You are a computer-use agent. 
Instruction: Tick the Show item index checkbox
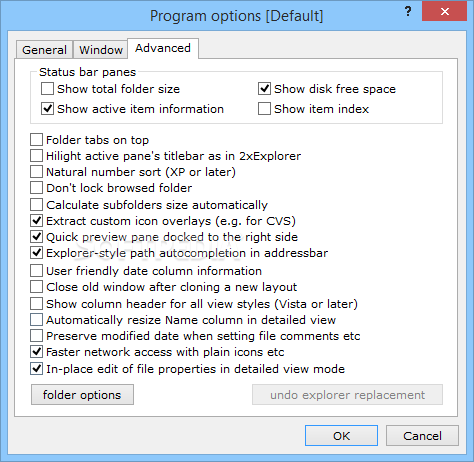click(264, 109)
